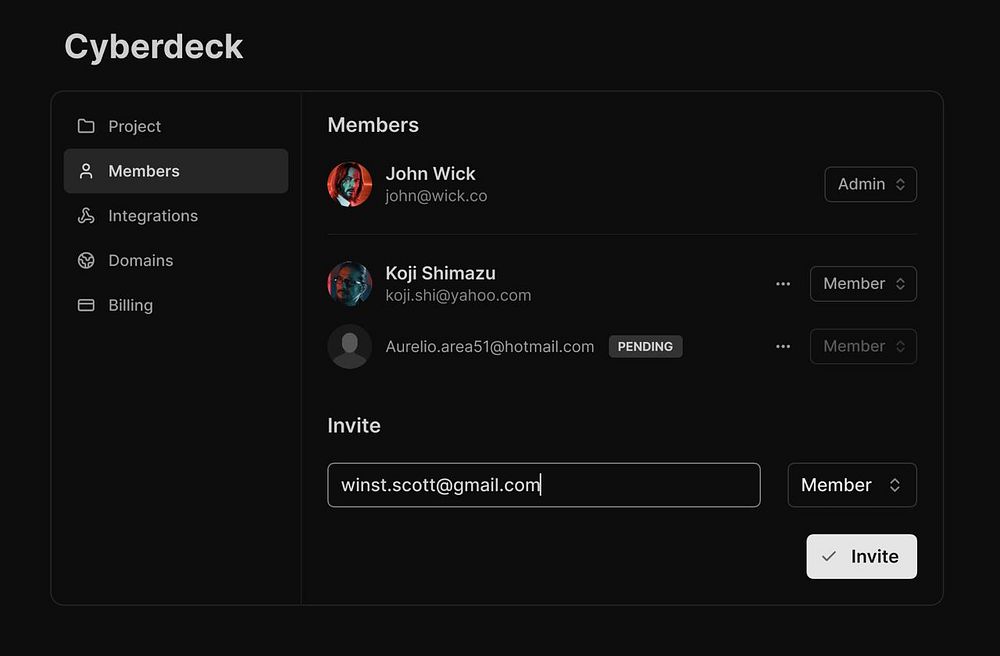Open the Billing section

tap(131, 305)
